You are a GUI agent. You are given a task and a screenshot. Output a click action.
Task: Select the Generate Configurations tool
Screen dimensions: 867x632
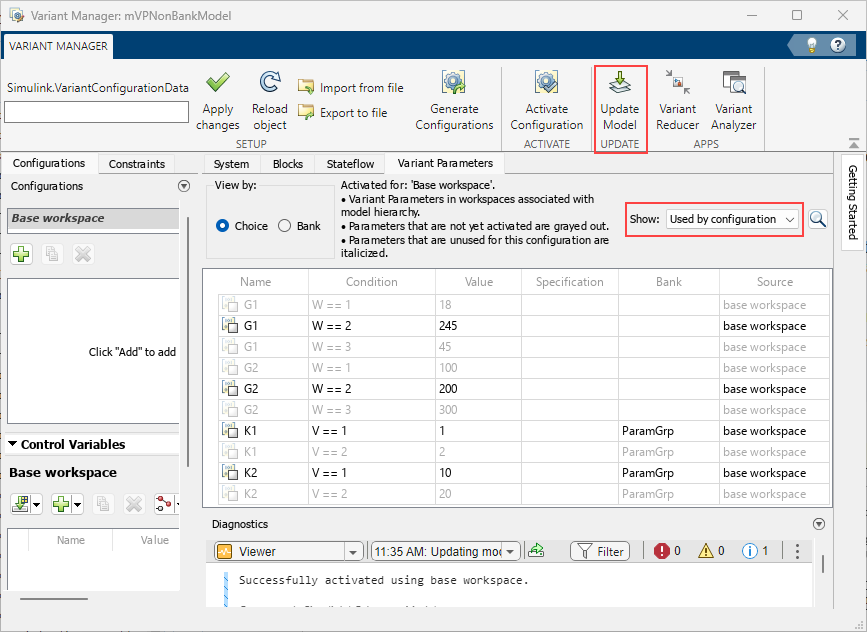pos(454,100)
